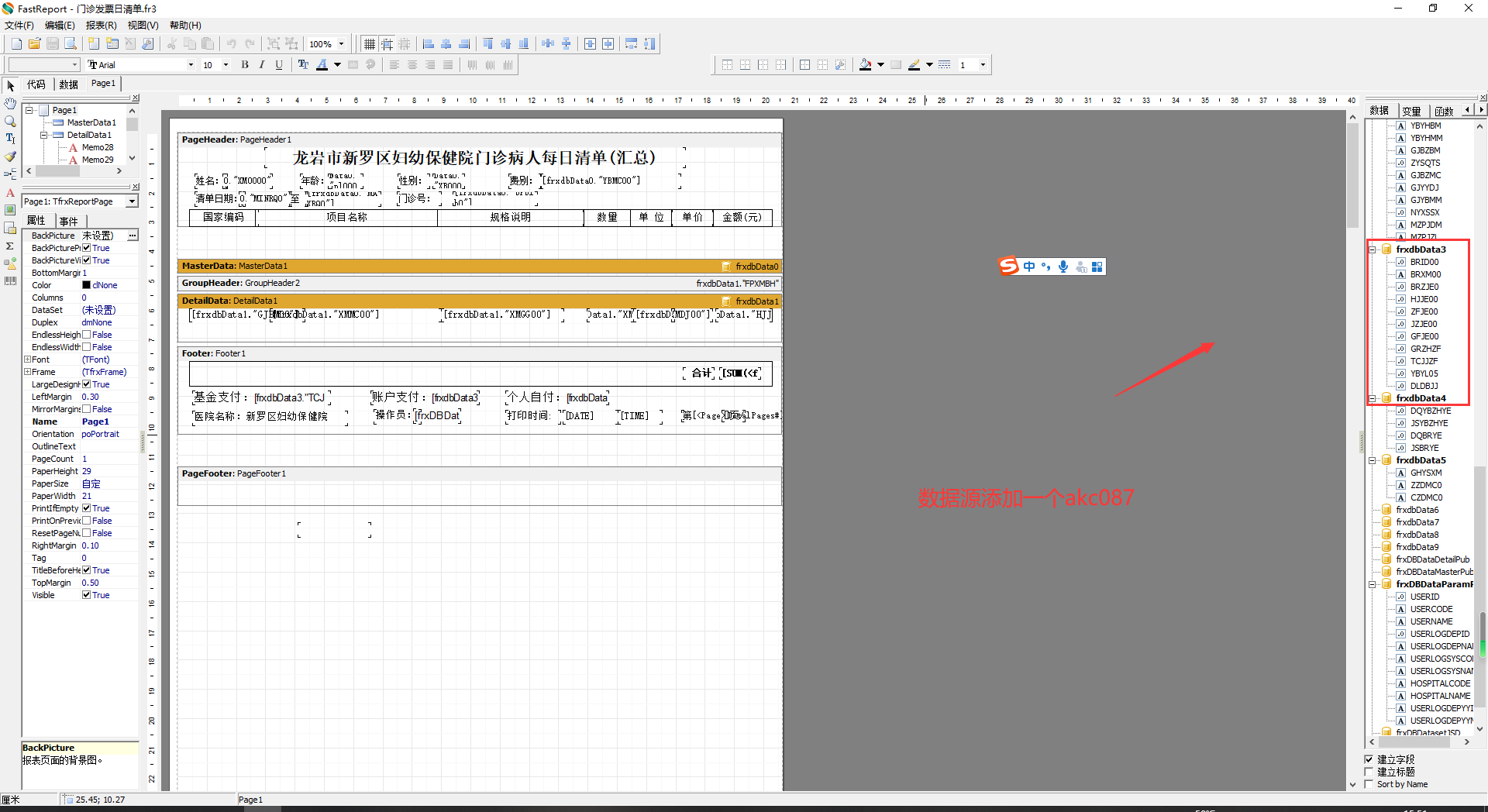Toggle the TitleBeforeHeader checkbox
1488x812 pixels.
click(87, 570)
